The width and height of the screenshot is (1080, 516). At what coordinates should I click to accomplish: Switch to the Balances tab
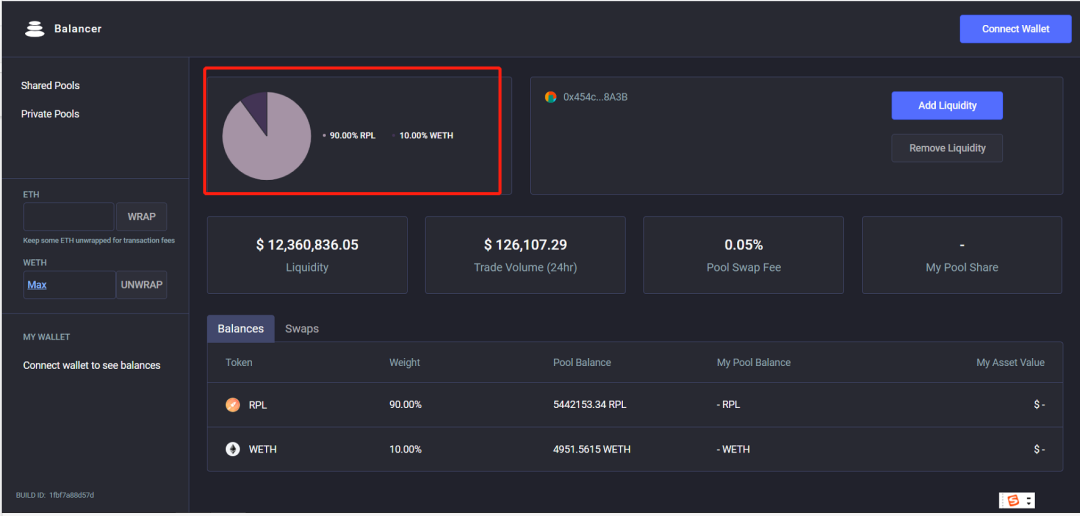coord(240,329)
